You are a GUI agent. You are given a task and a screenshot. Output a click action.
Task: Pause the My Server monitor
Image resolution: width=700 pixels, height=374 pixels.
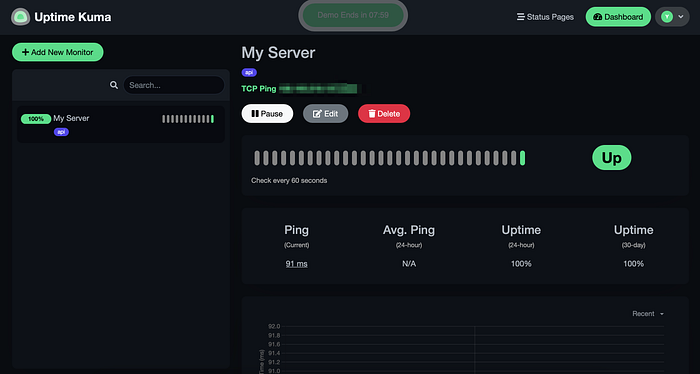267,113
